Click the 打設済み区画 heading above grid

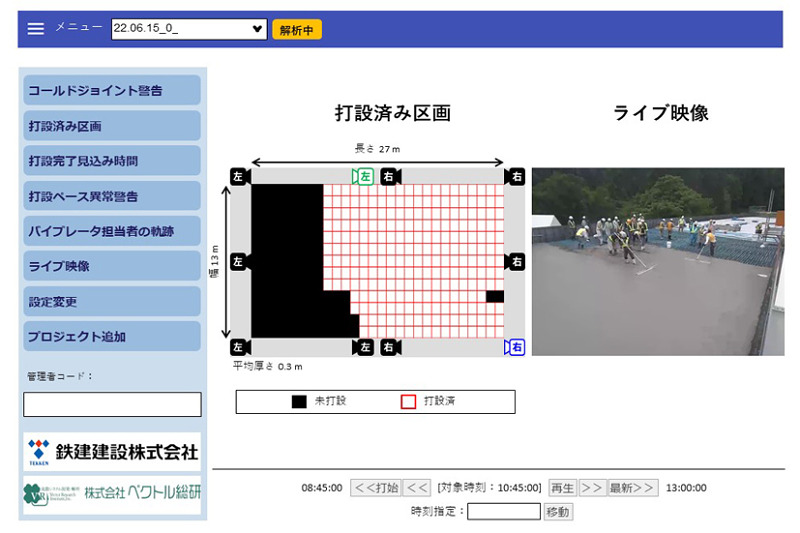pyautogui.click(x=393, y=113)
